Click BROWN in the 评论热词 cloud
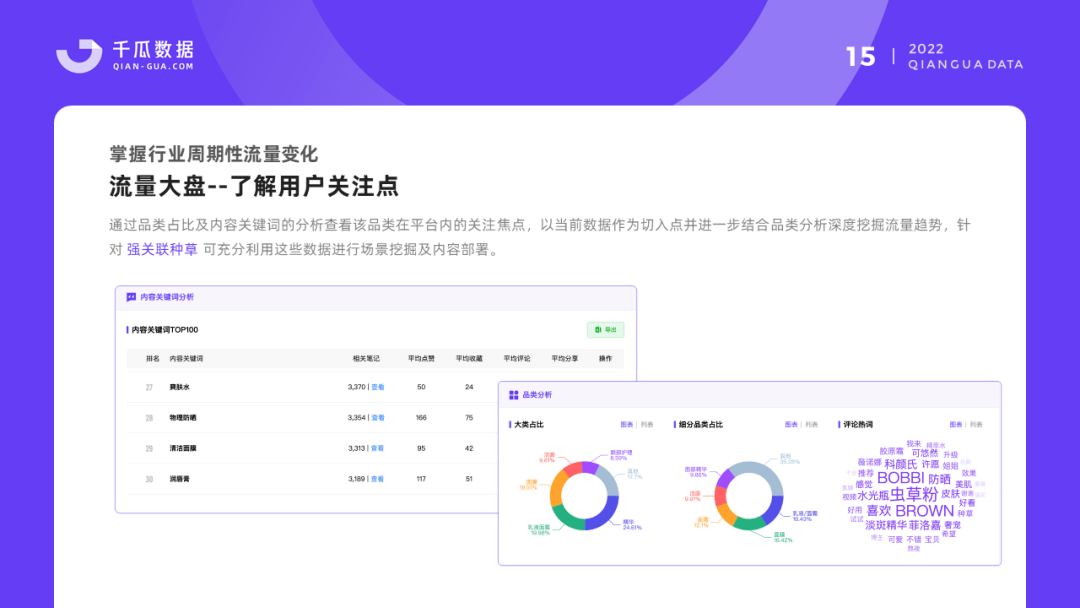The width and height of the screenshot is (1080, 608). pyautogui.click(x=923, y=511)
